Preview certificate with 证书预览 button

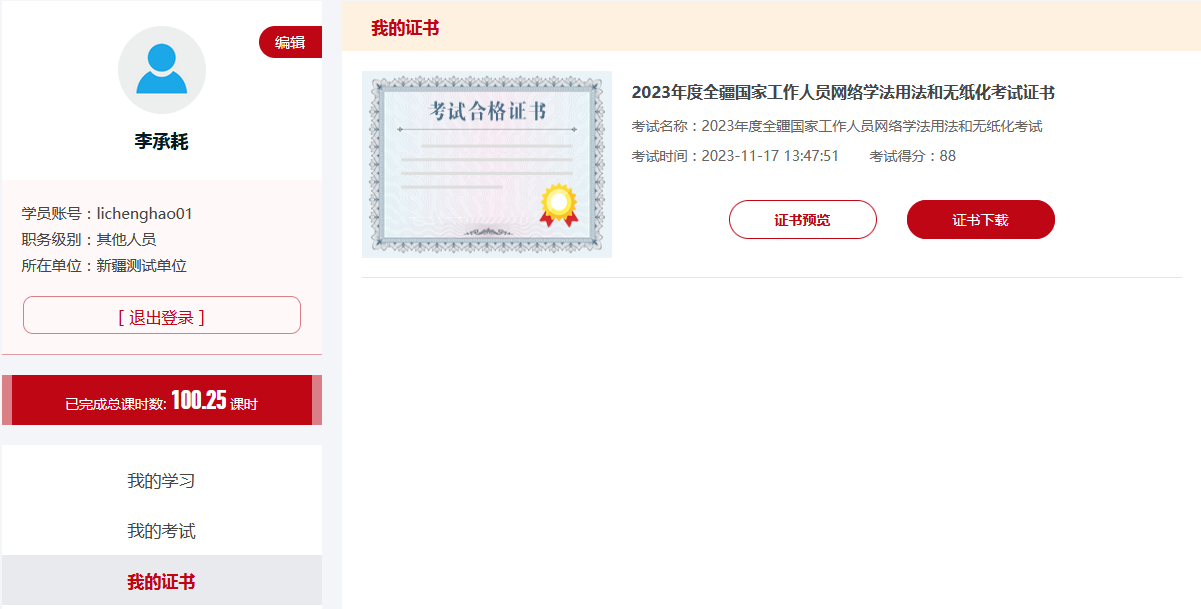click(803, 220)
